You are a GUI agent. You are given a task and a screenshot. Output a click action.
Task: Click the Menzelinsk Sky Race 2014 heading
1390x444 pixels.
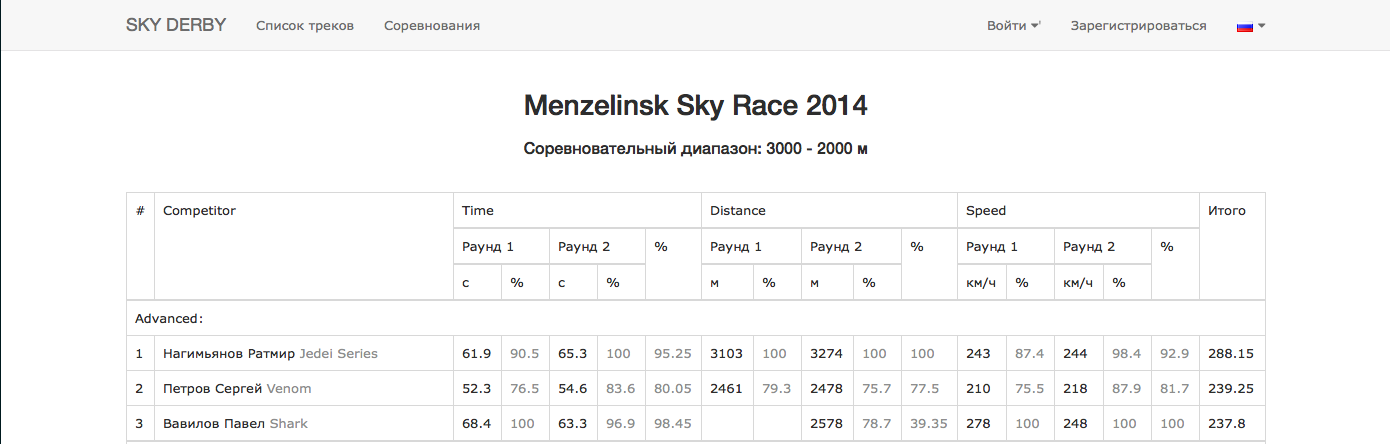tap(695, 105)
